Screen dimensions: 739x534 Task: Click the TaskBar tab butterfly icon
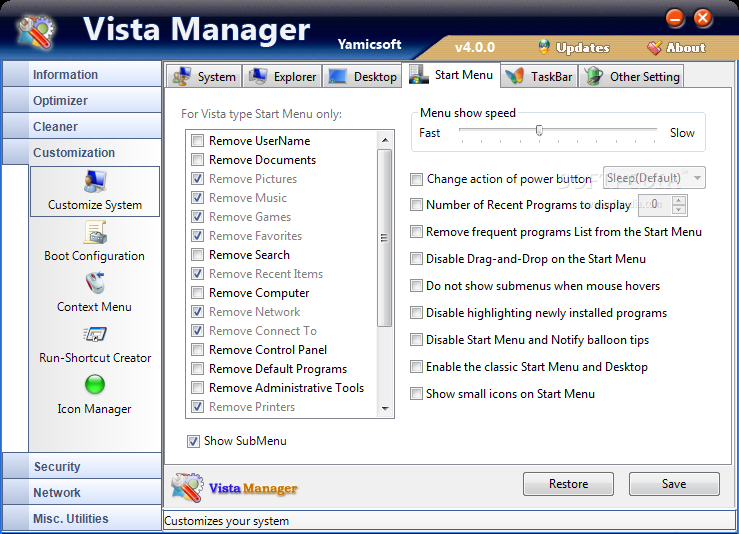(514, 76)
